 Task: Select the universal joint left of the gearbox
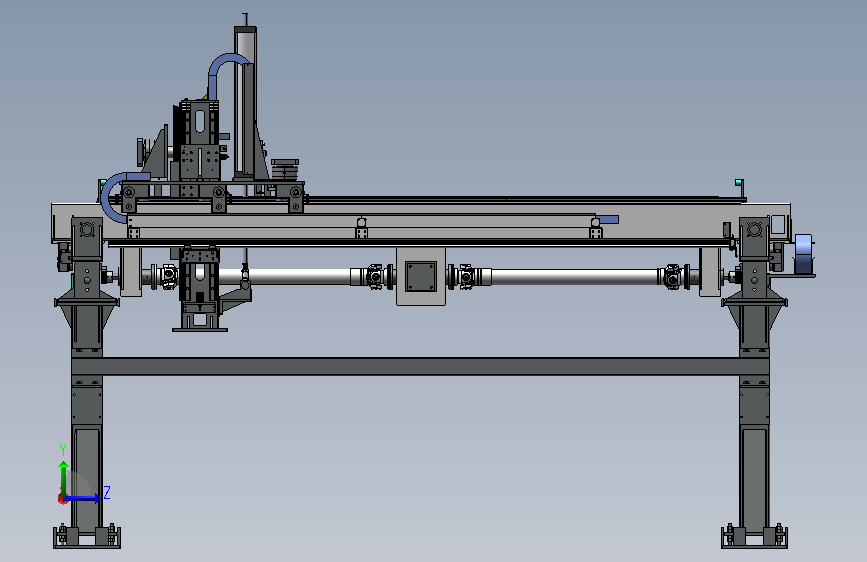[x=373, y=276]
